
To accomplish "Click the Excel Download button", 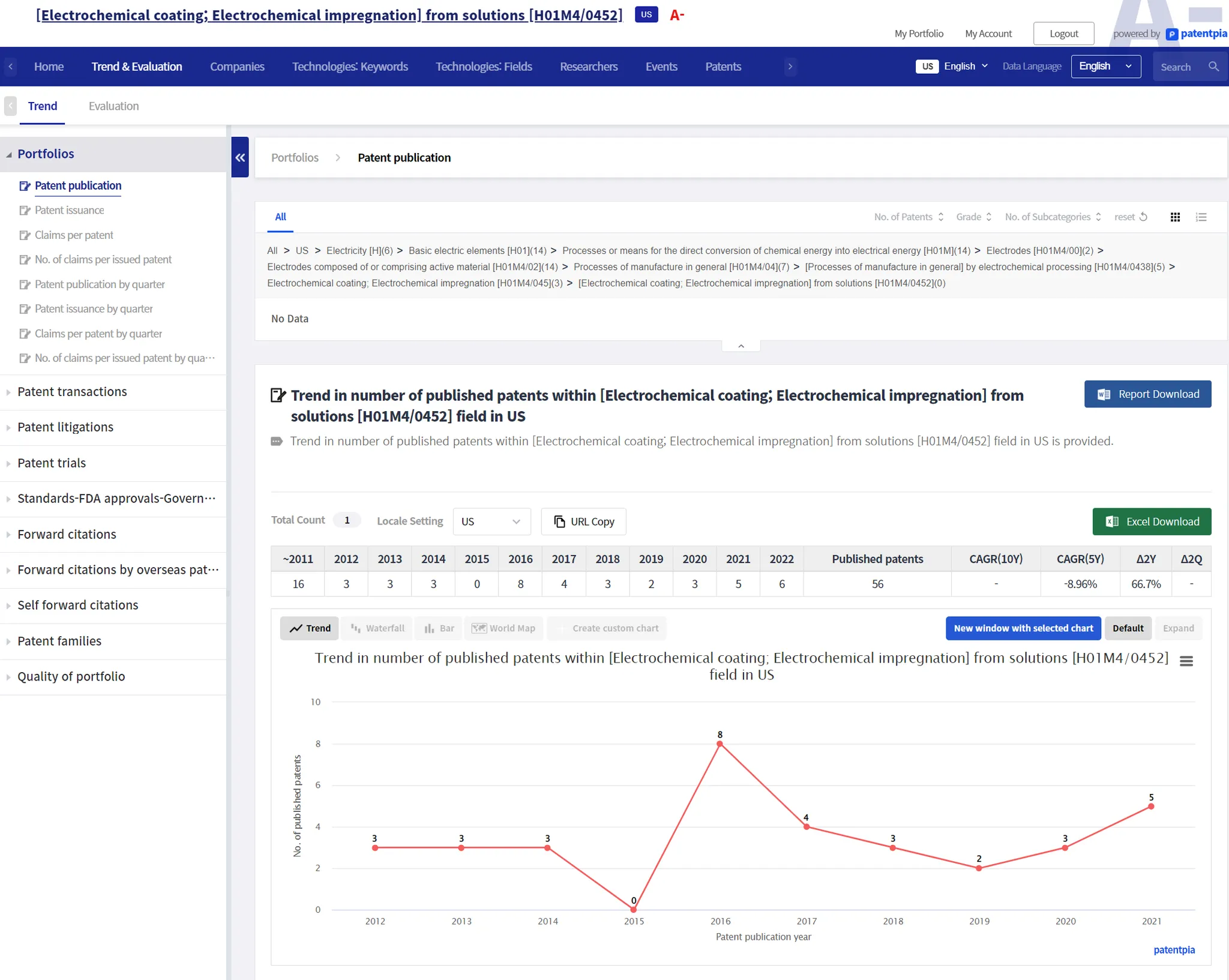I will click(x=1151, y=522).
